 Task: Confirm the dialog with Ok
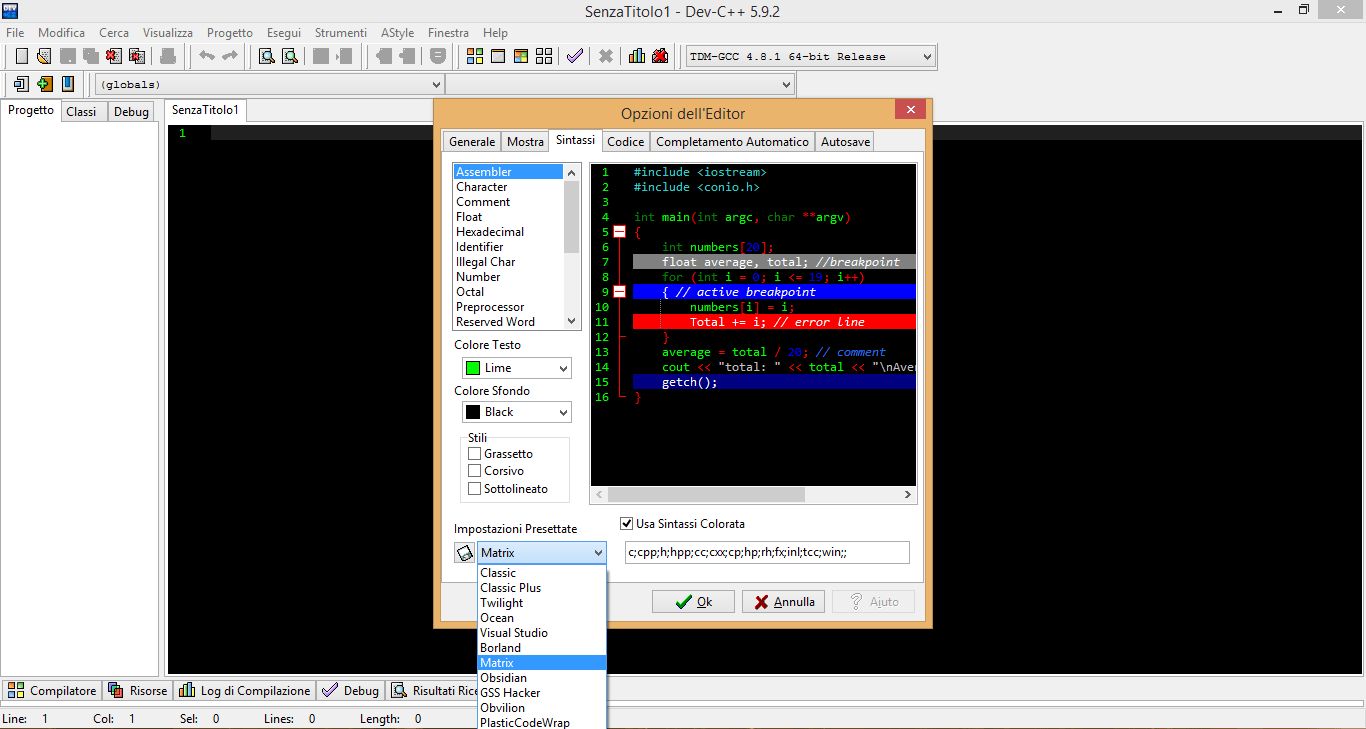point(693,602)
